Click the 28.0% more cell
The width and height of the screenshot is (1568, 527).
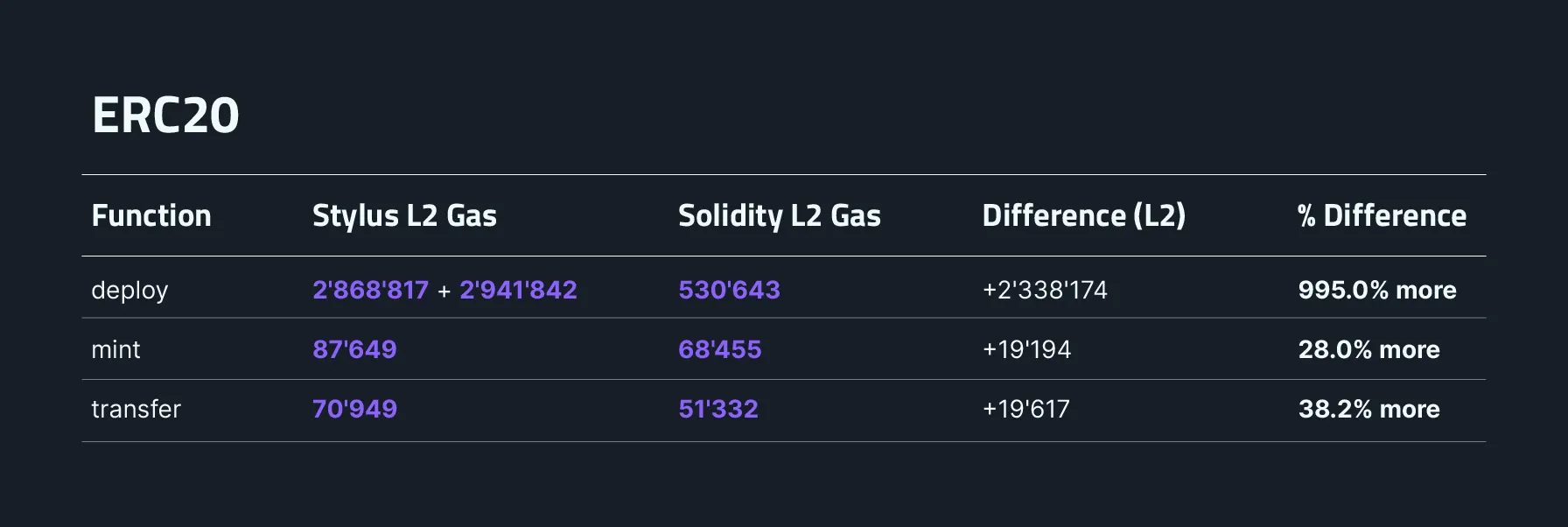click(x=1368, y=349)
